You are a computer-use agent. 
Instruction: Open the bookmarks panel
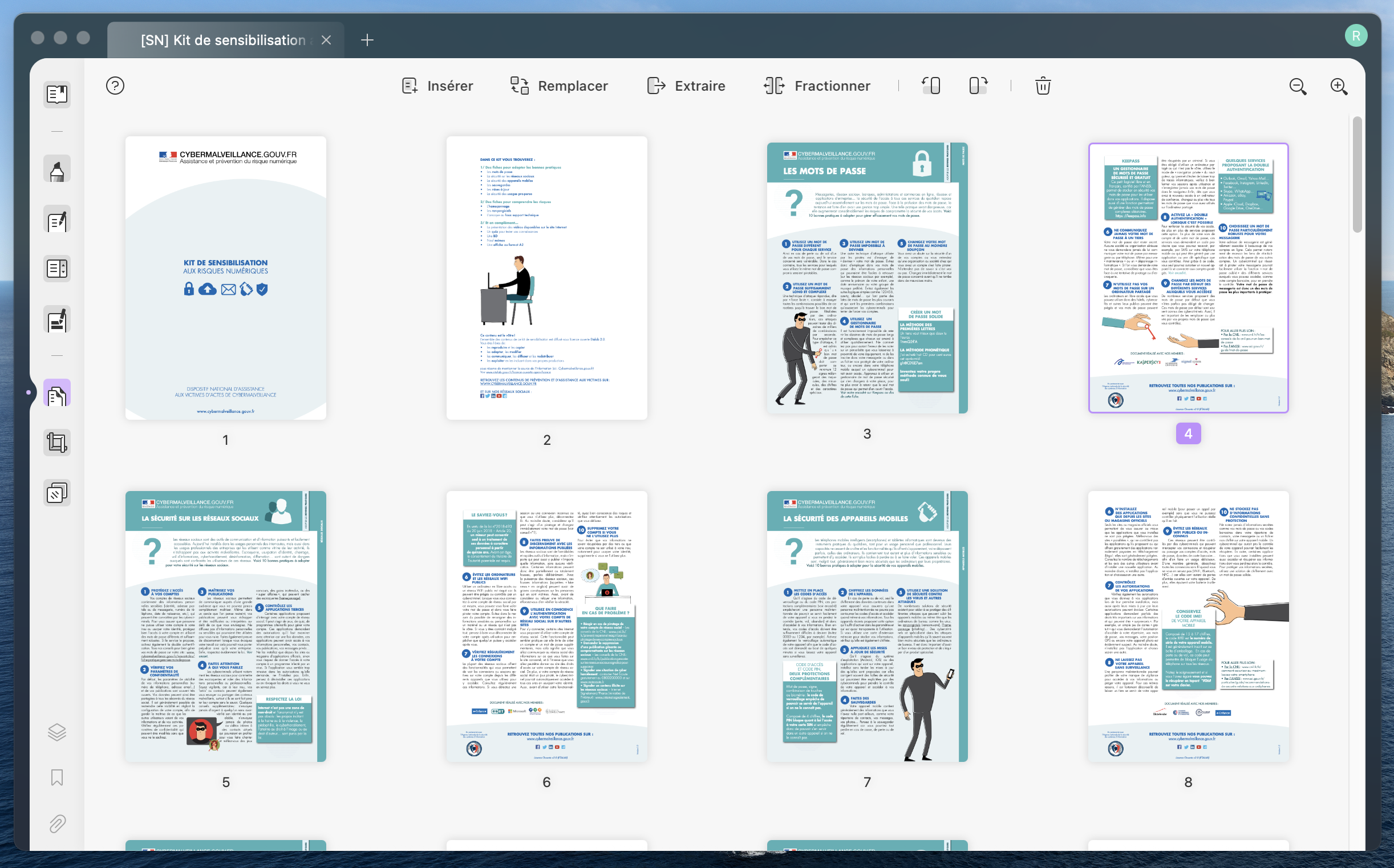coord(57,778)
